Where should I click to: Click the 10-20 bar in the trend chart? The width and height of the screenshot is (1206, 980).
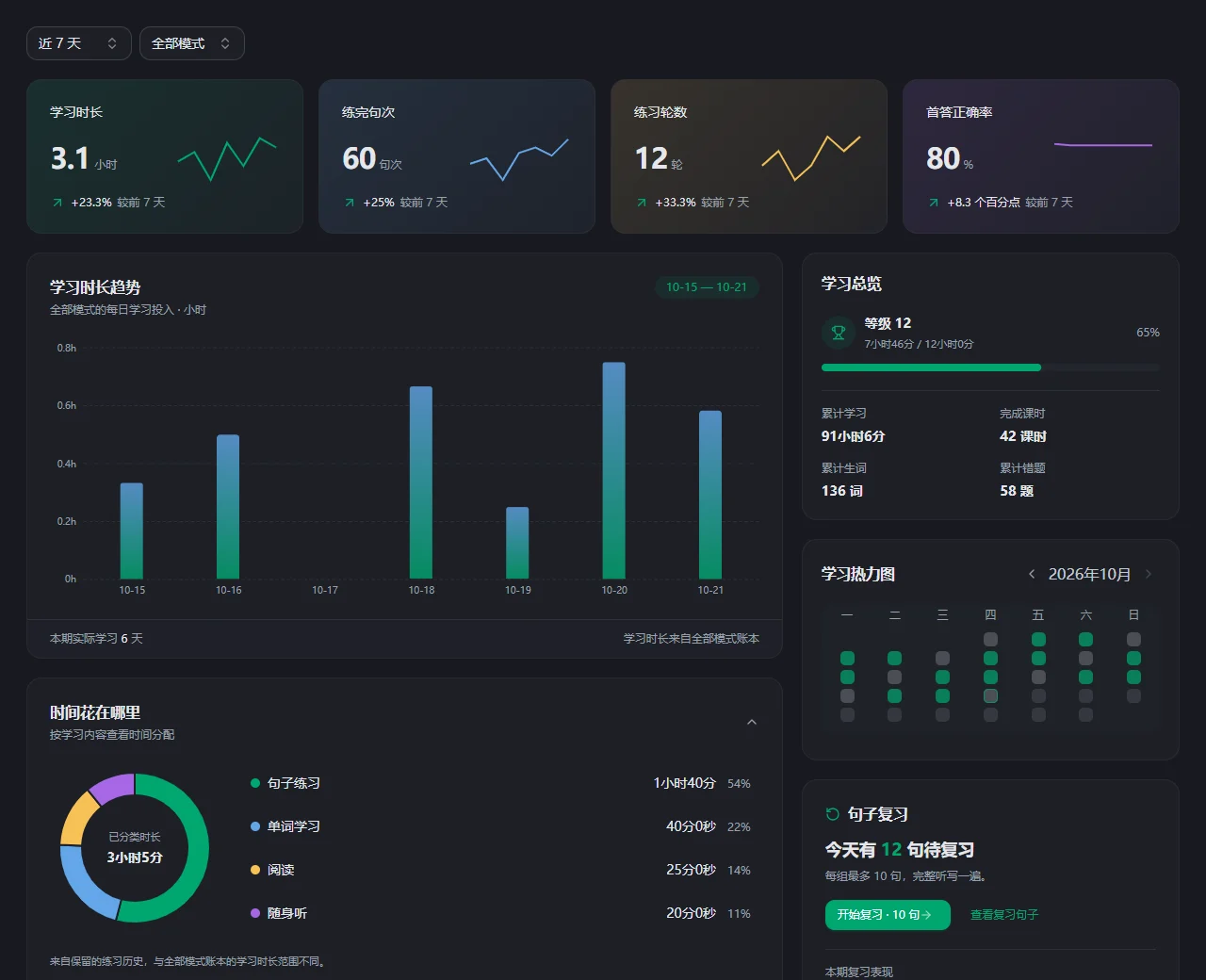(x=614, y=470)
